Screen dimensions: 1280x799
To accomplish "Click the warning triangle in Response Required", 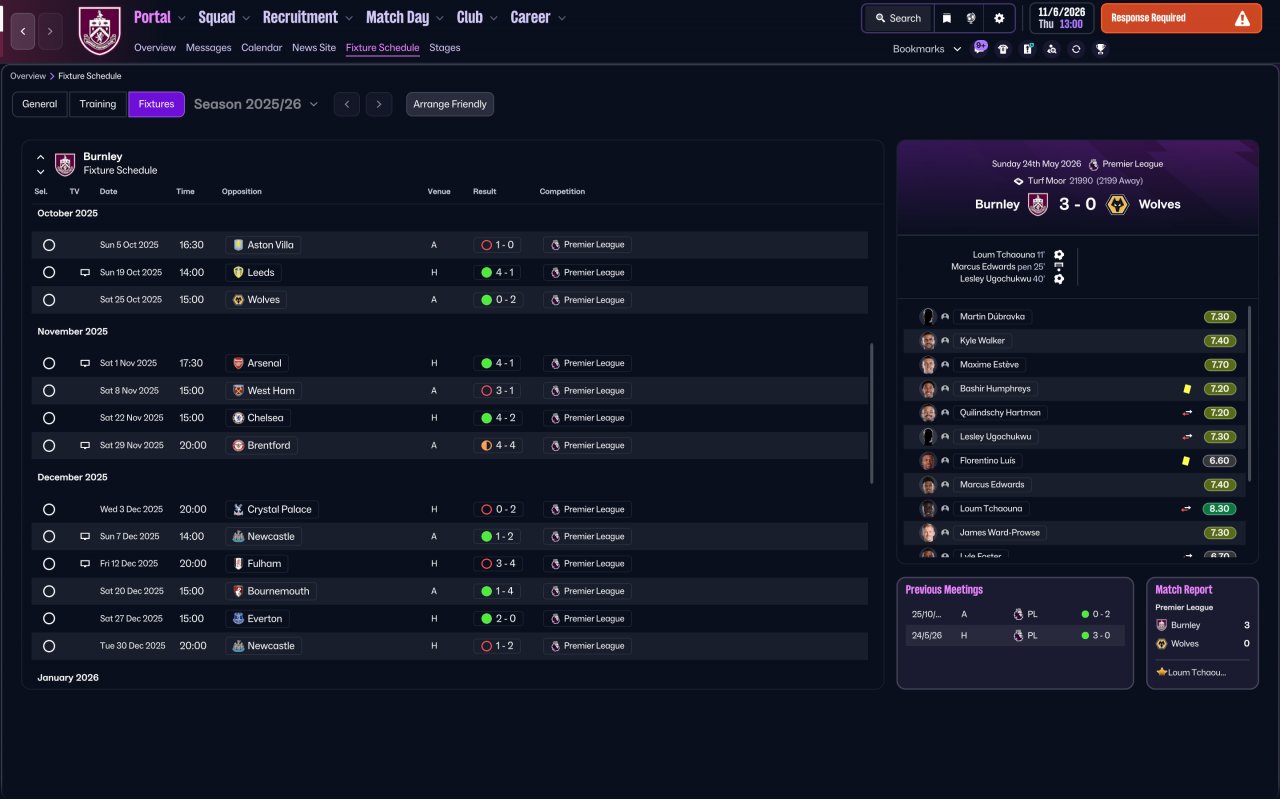I will coord(1242,18).
